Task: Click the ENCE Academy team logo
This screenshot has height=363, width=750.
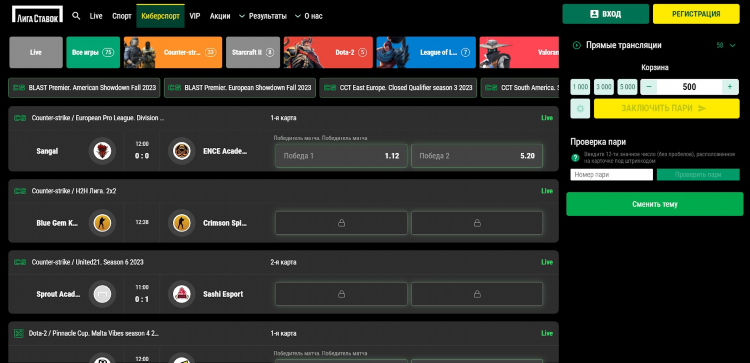Action: tap(181, 151)
